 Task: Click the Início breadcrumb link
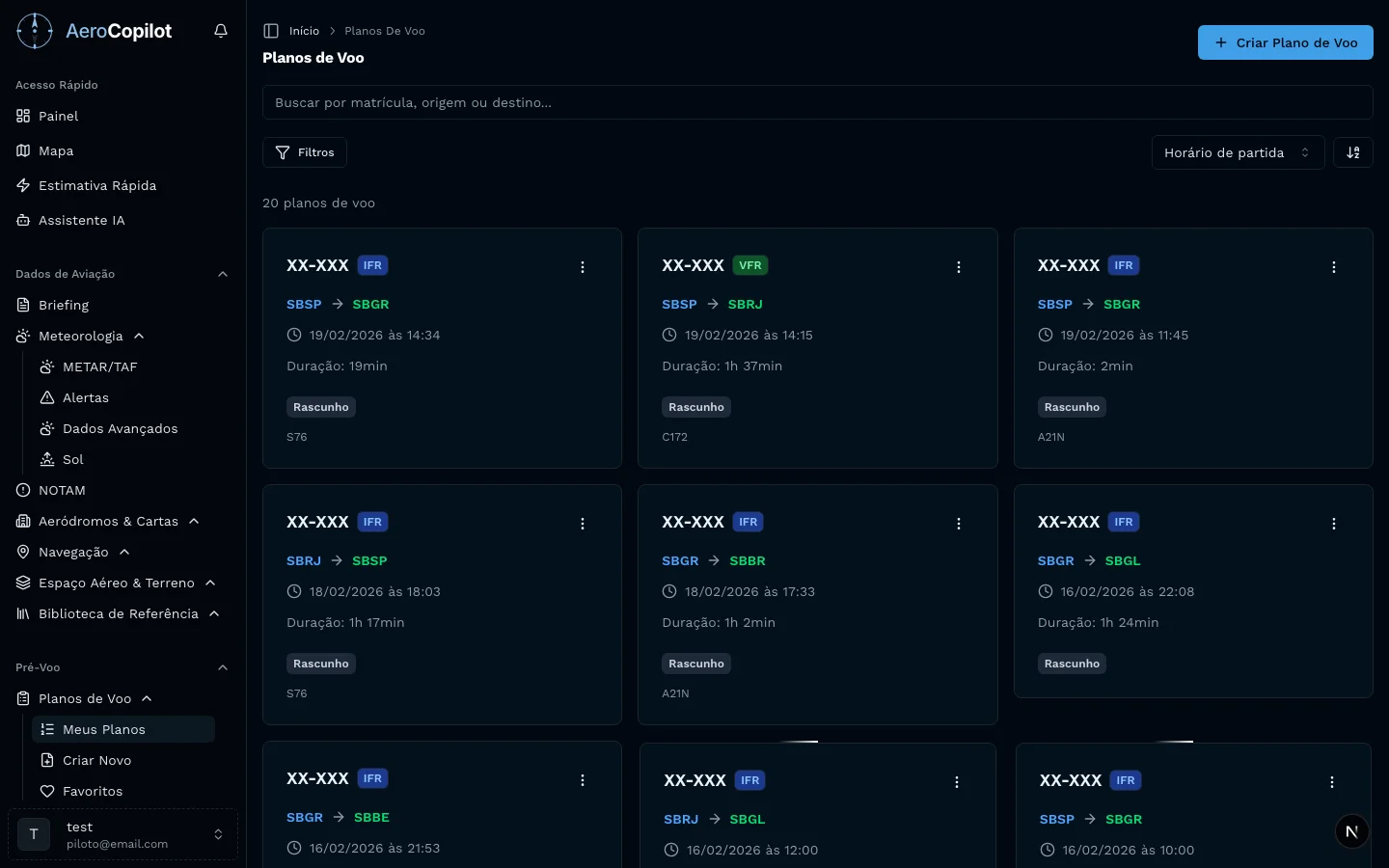coord(304,31)
